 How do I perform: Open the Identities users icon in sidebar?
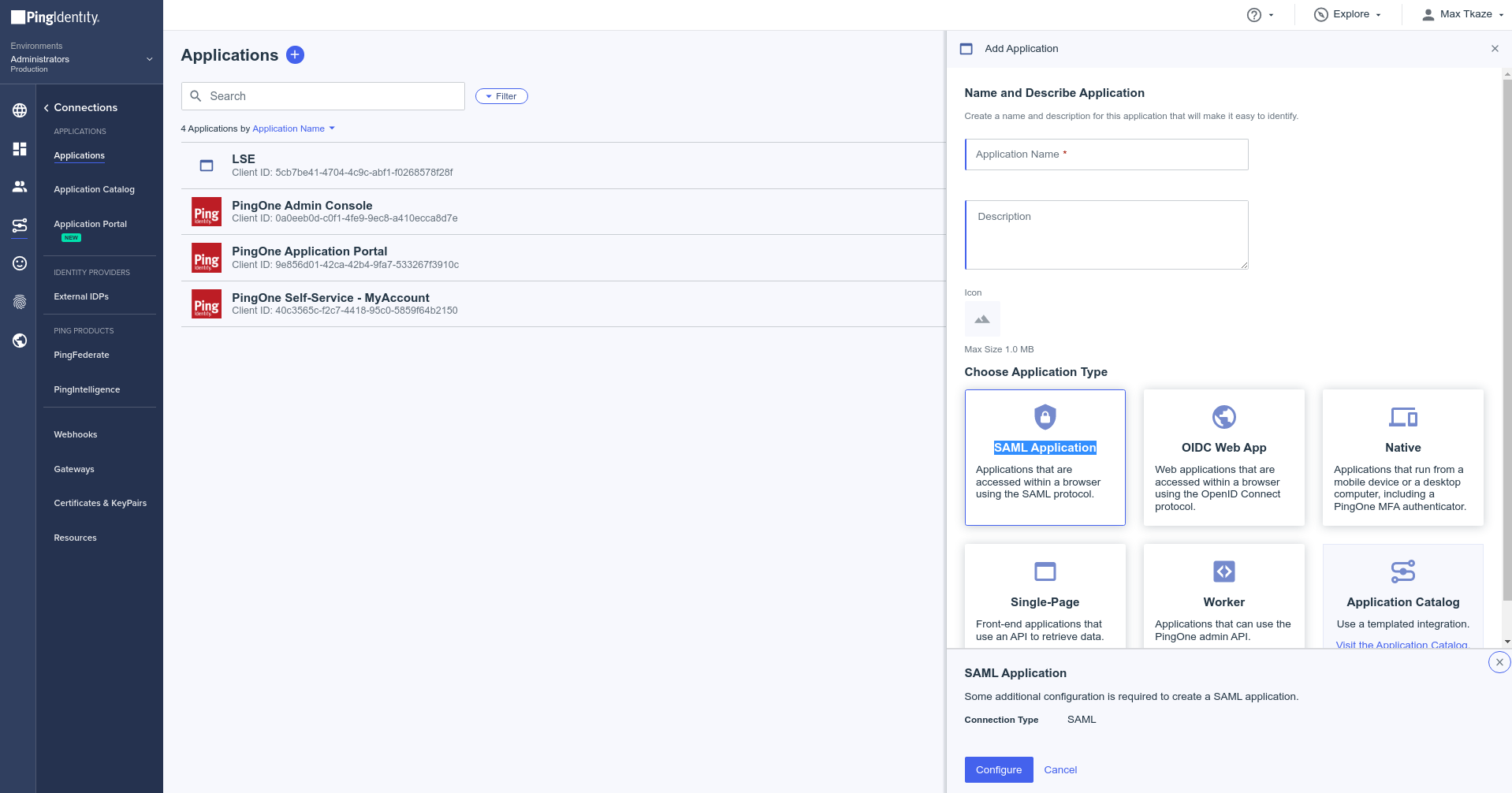(20, 187)
